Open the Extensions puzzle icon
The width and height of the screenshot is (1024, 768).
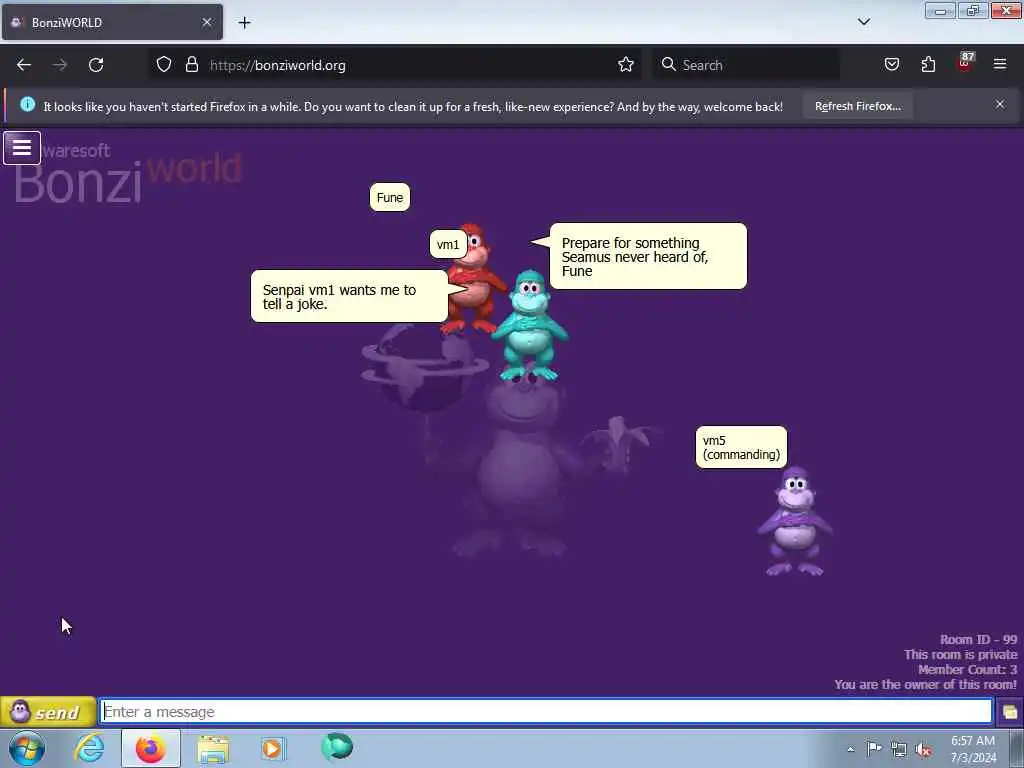click(928, 65)
